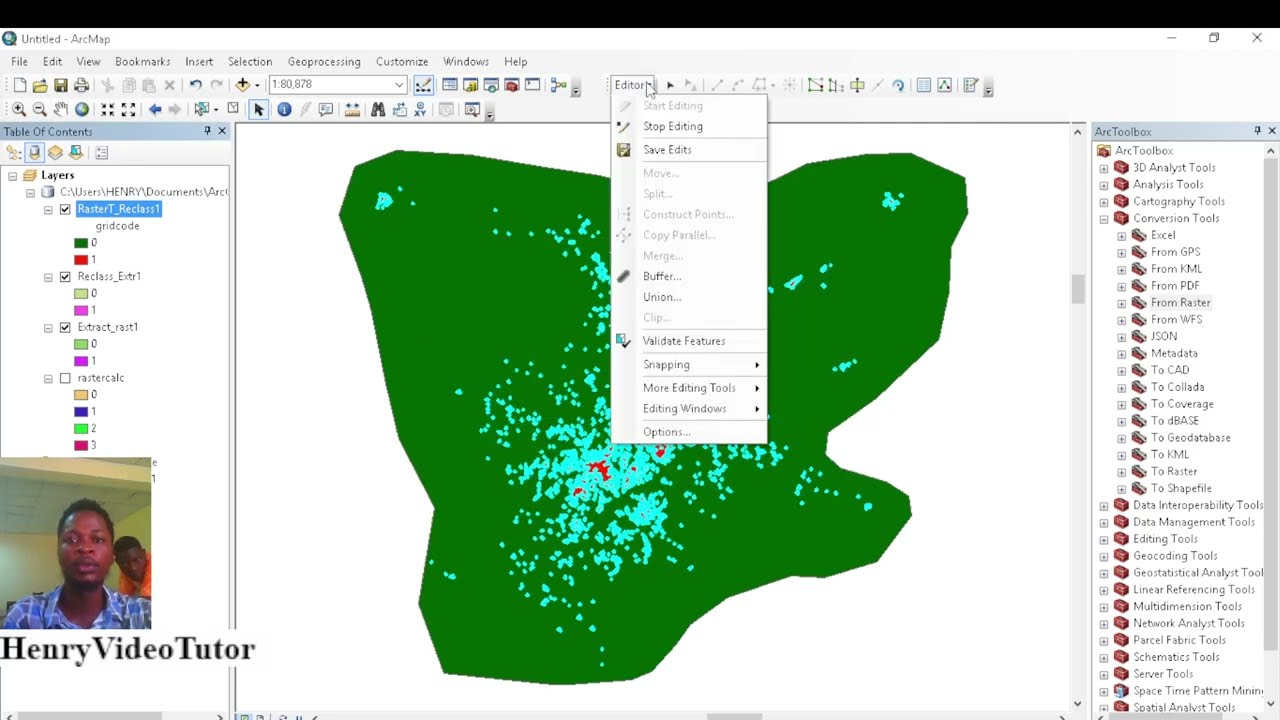Click the green swatch for RasterT_Reclass1 value 0
Image resolution: width=1280 pixels, height=720 pixels.
[81, 243]
